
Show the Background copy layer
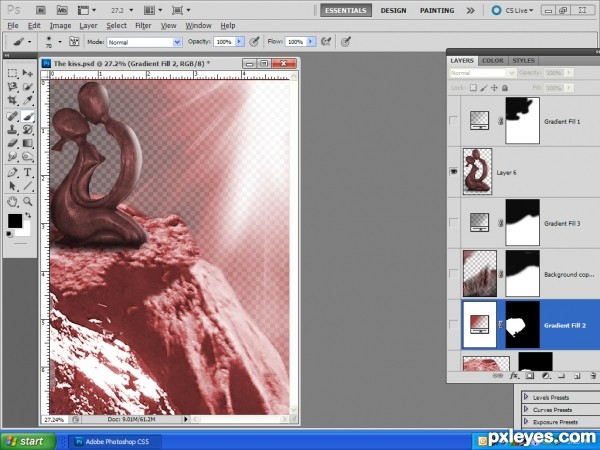[x=453, y=274]
